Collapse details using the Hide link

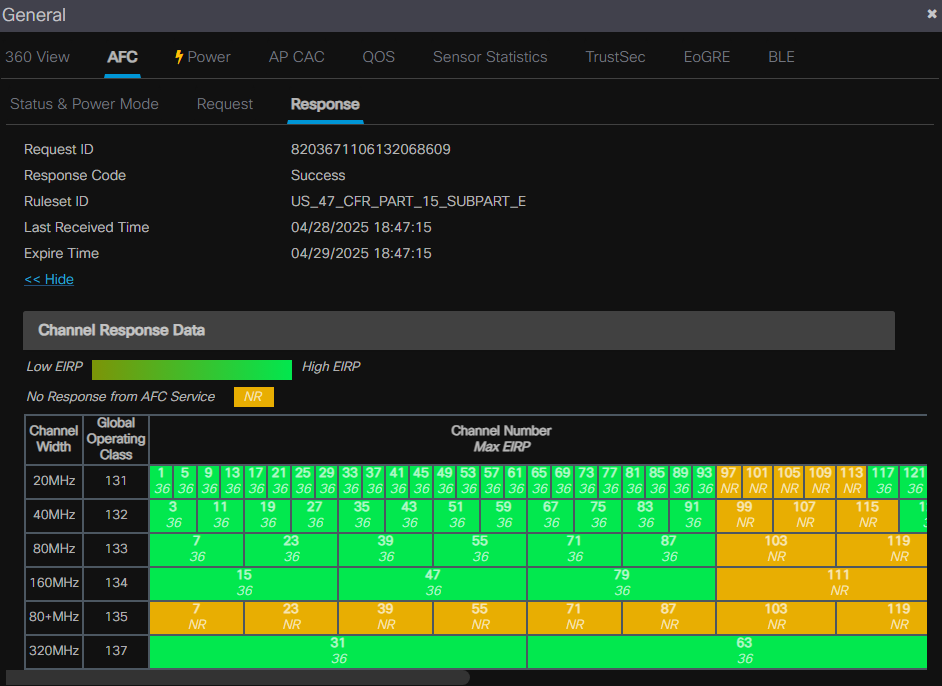pos(49,280)
